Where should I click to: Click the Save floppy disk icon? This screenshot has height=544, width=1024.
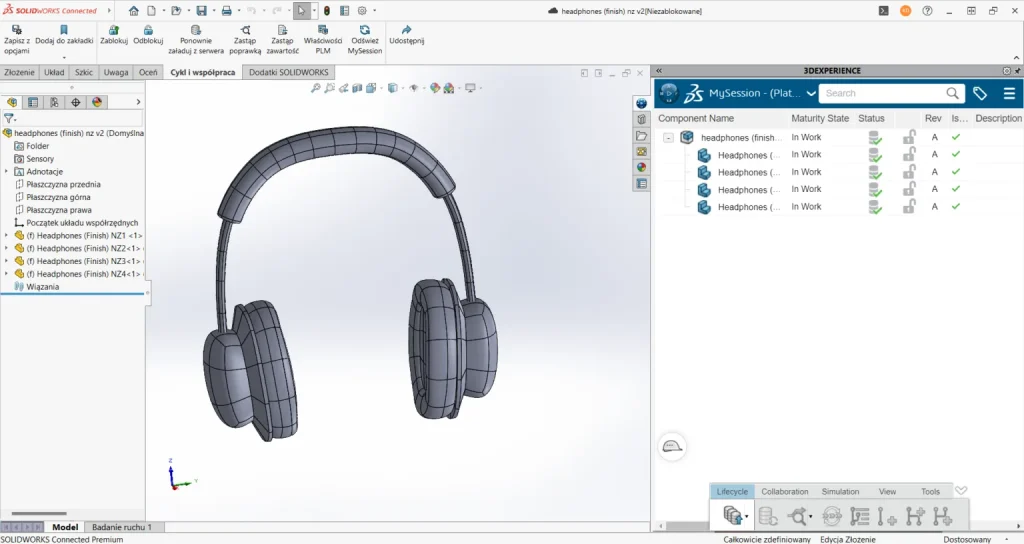pyautogui.click(x=202, y=10)
